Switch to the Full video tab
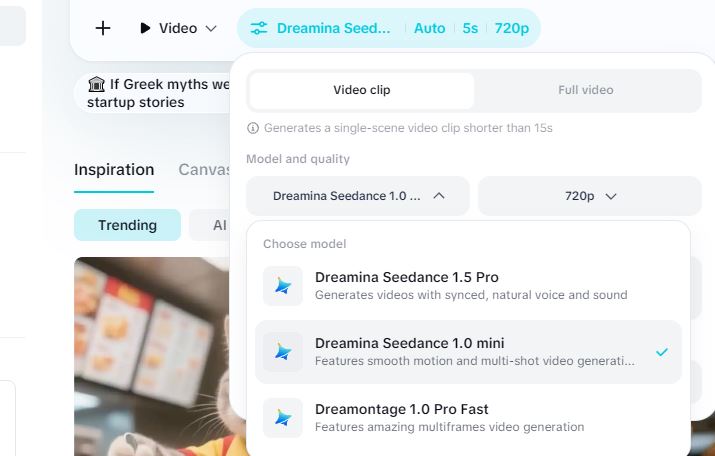715x456 pixels. click(x=585, y=90)
